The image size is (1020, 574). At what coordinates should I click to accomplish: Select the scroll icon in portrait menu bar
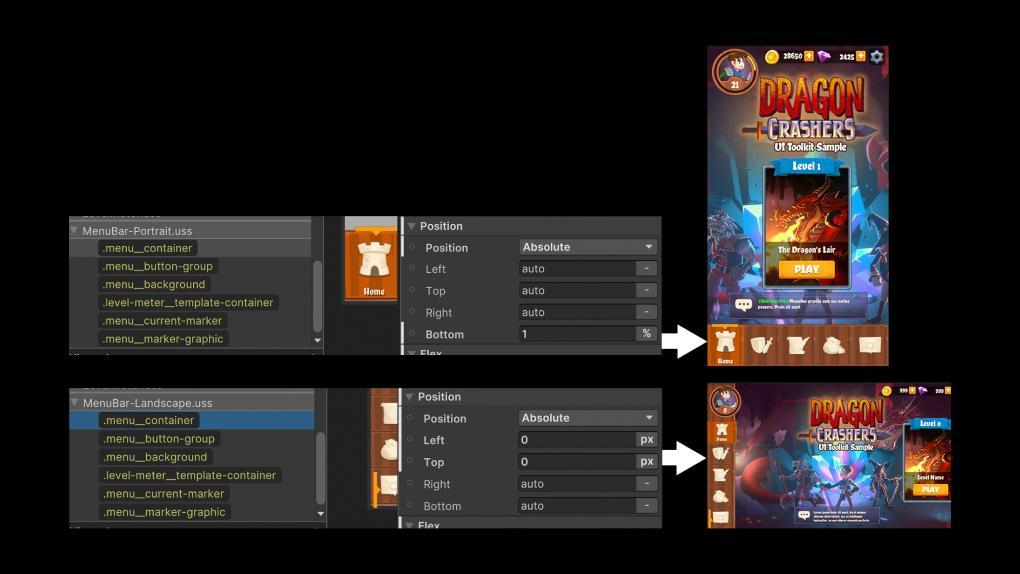tap(798, 345)
